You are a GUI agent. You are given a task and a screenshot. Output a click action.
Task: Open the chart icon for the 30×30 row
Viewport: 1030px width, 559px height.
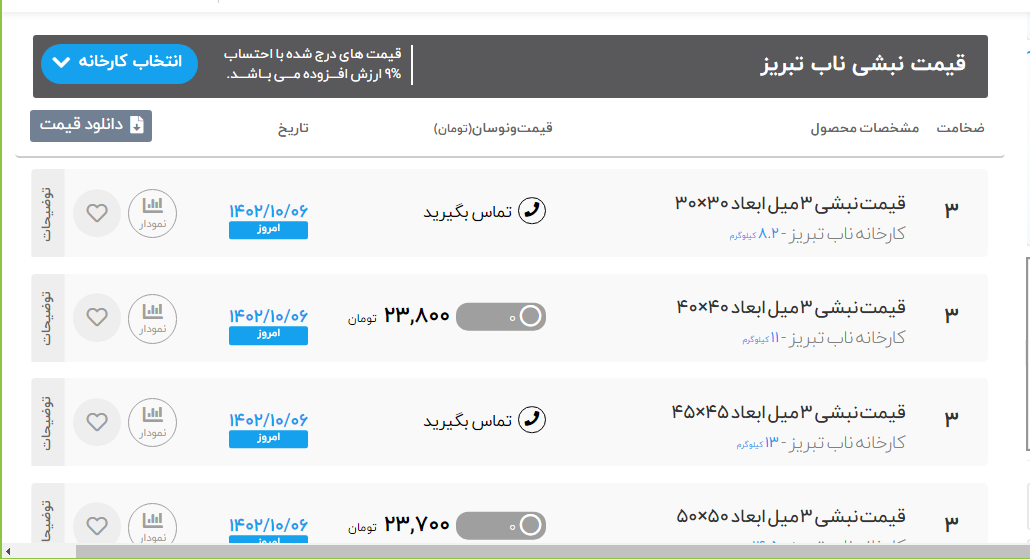point(152,212)
